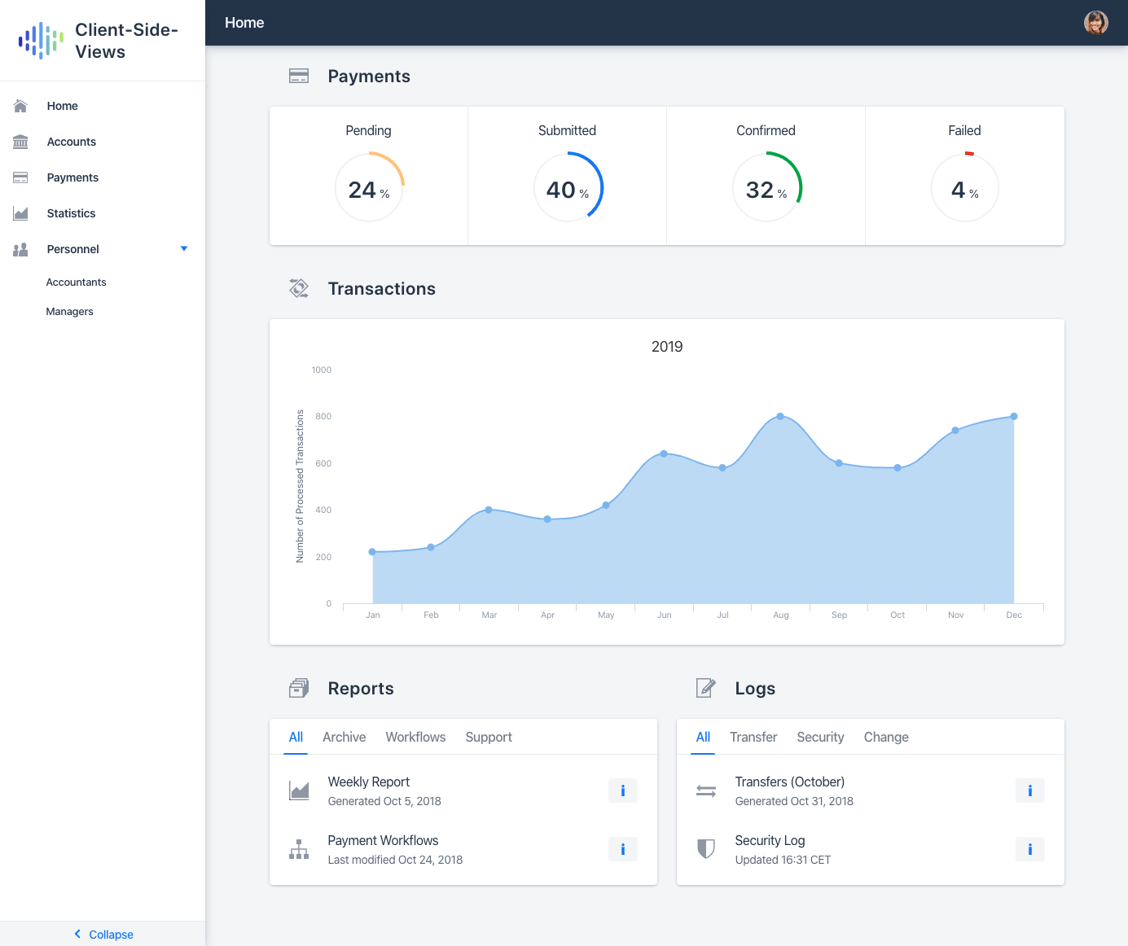Click the Logs pencil-and-paper icon

[705, 687]
